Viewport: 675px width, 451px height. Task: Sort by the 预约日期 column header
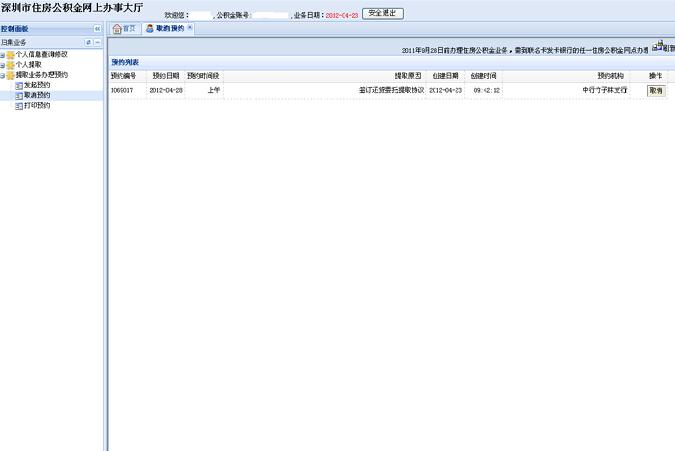[x=165, y=76]
